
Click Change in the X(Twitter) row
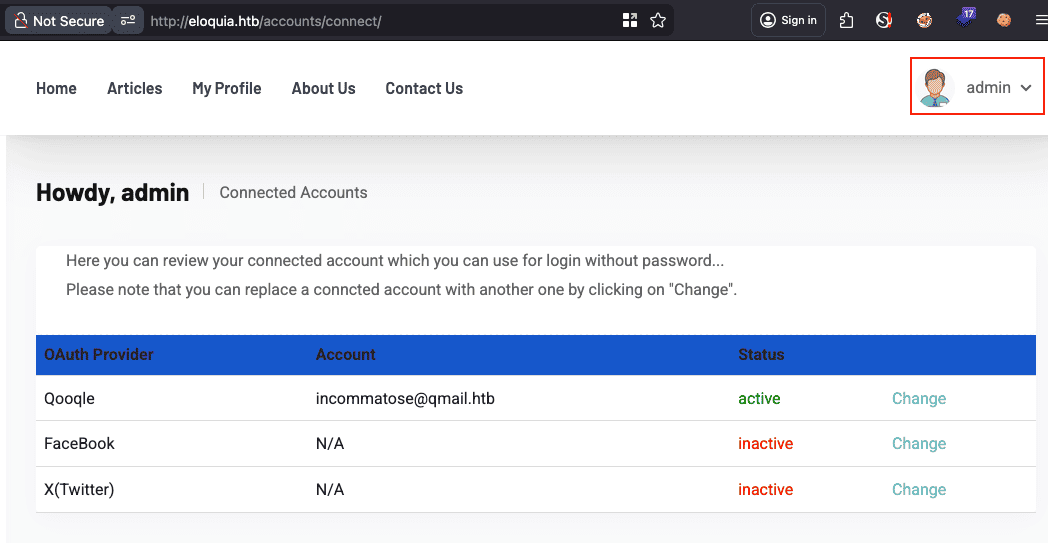click(919, 490)
